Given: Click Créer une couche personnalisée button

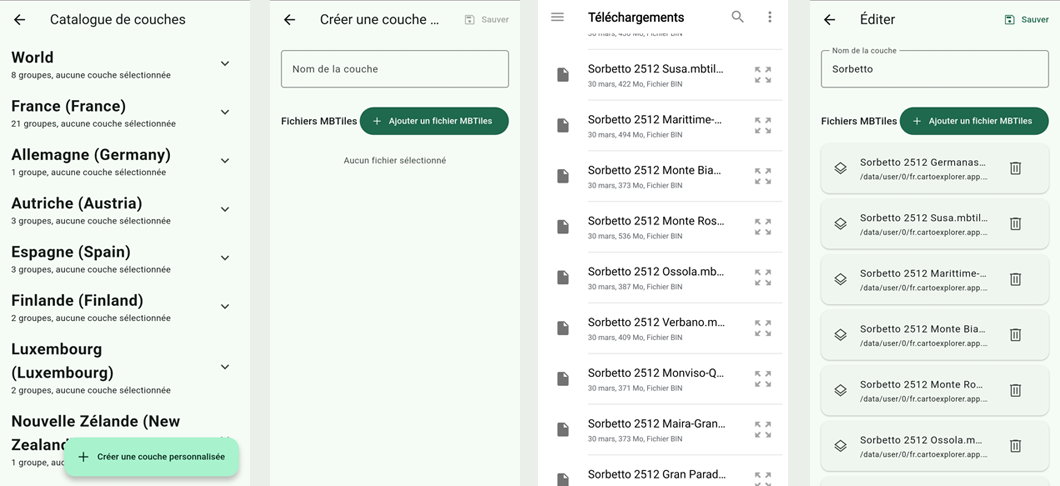Looking at the screenshot, I should pos(152,457).
